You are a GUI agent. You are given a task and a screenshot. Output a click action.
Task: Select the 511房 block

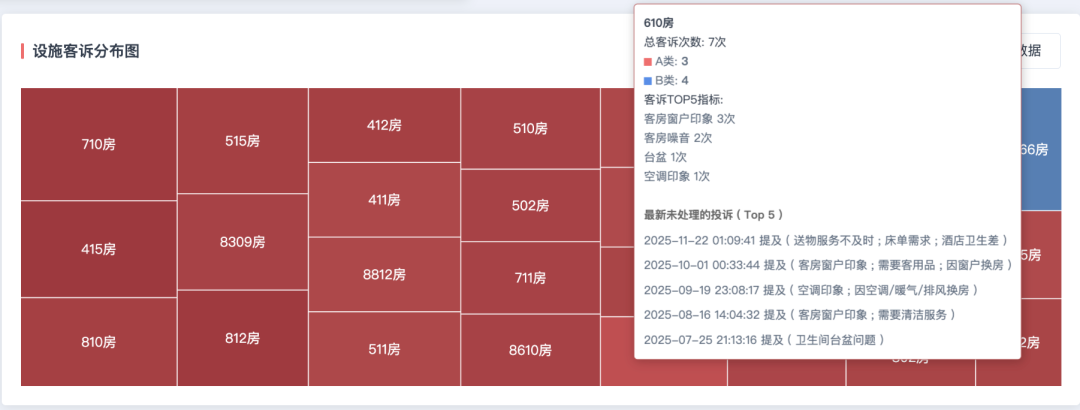(x=384, y=349)
